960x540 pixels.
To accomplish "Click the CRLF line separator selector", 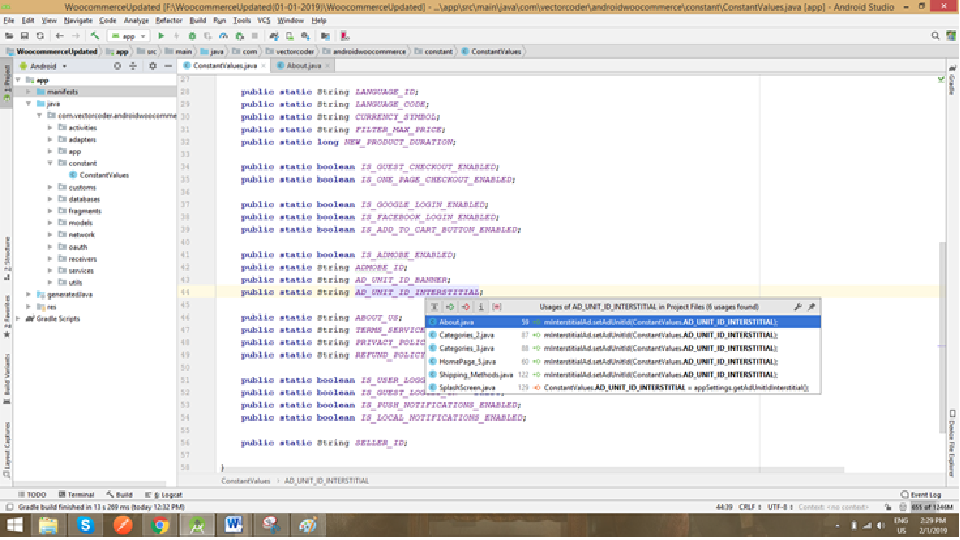I will pyautogui.click(x=751, y=508).
